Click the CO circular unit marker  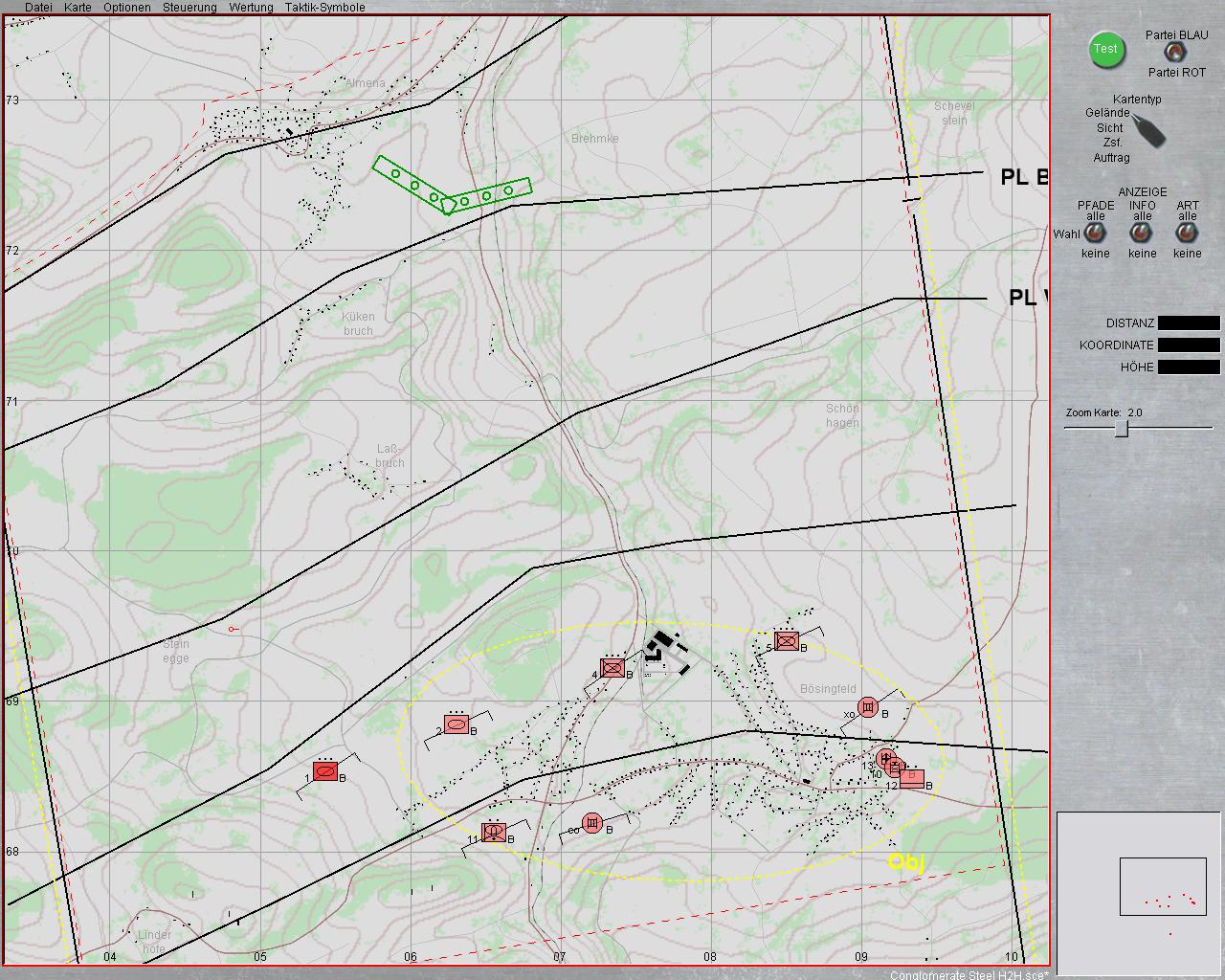(x=592, y=822)
